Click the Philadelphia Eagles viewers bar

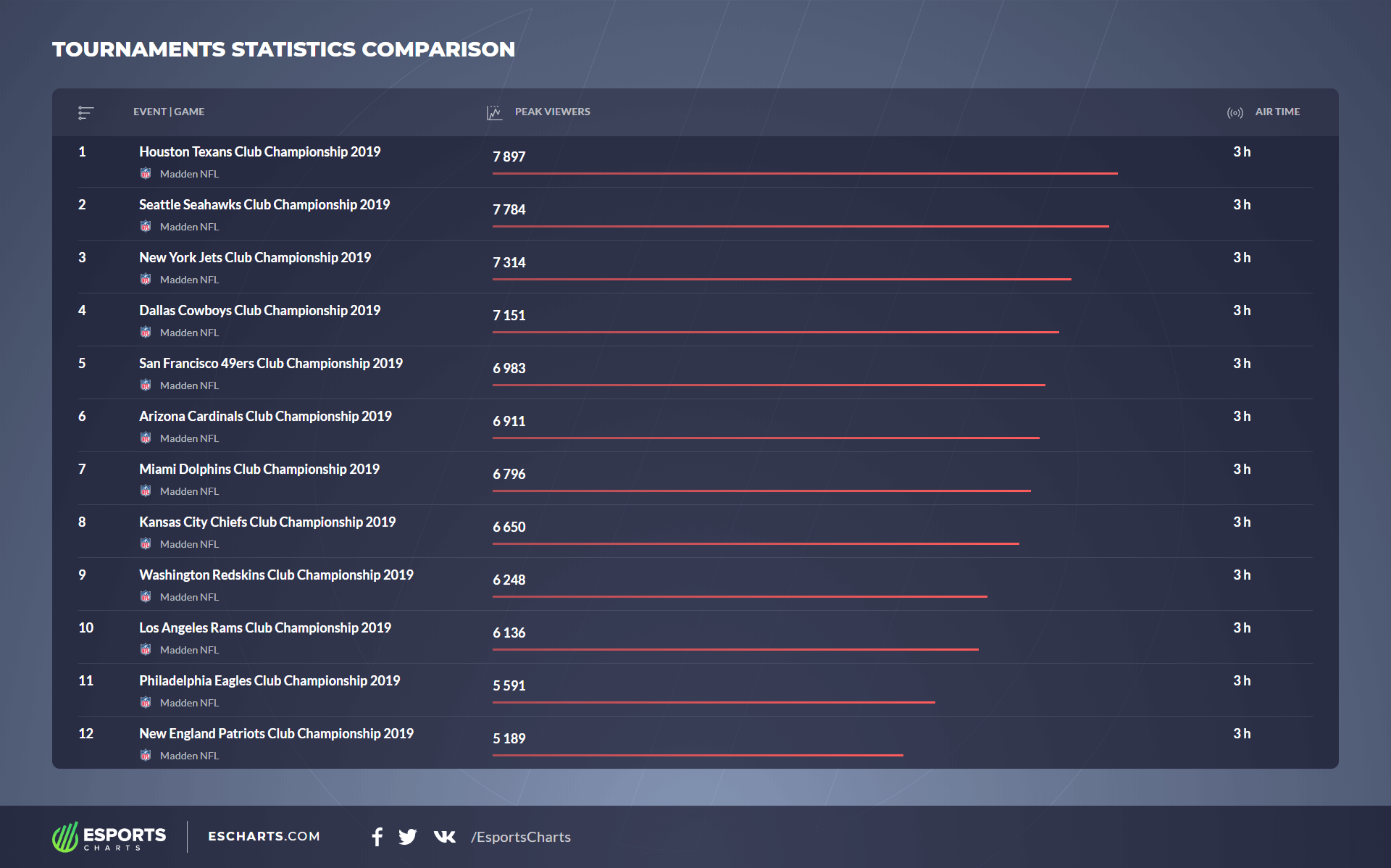[x=714, y=702]
